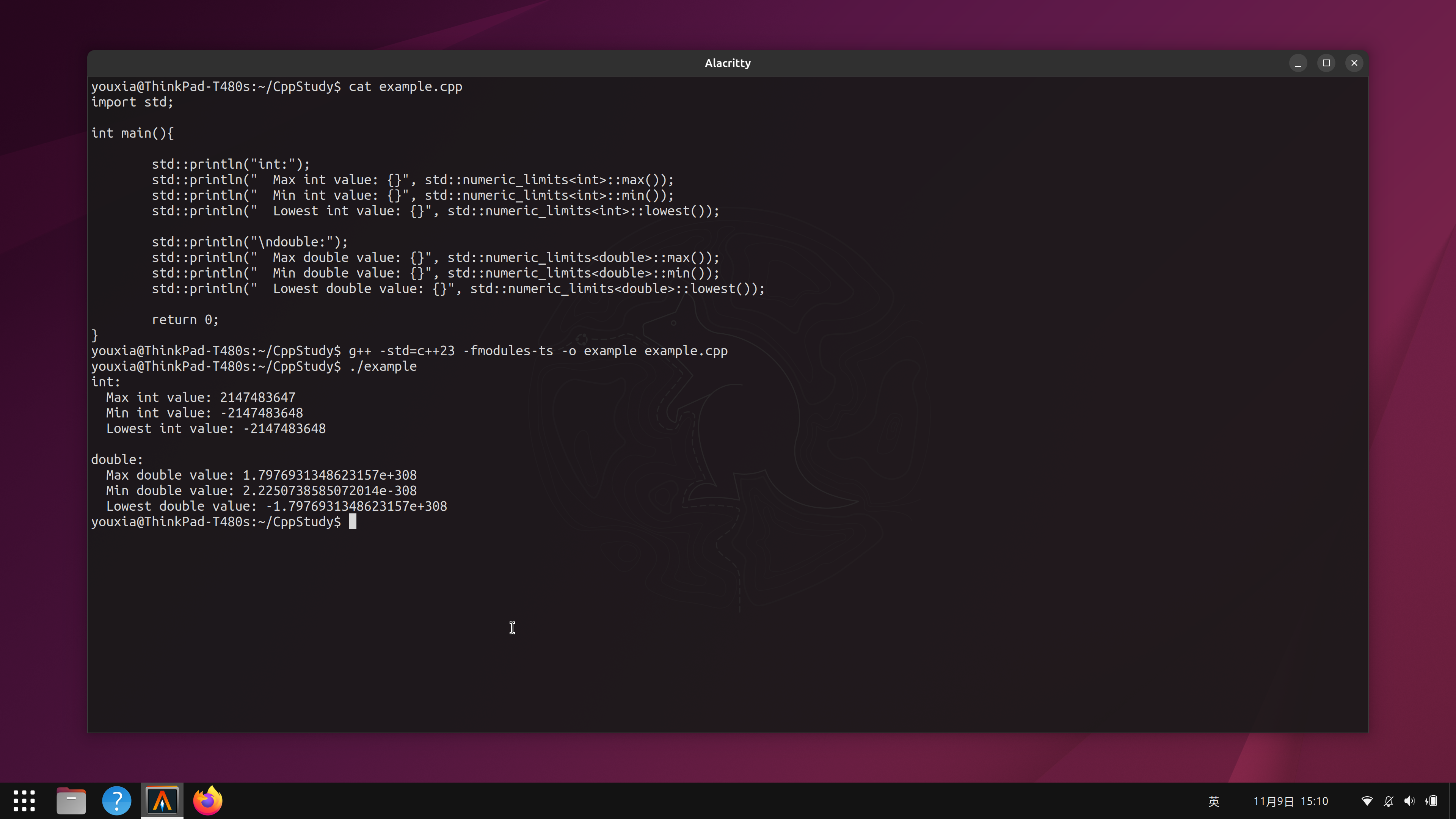Click the numeric_limits<int>::min() code line
Image resolution: width=1456 pixels, height=819 pixels.
click(413, 196)
